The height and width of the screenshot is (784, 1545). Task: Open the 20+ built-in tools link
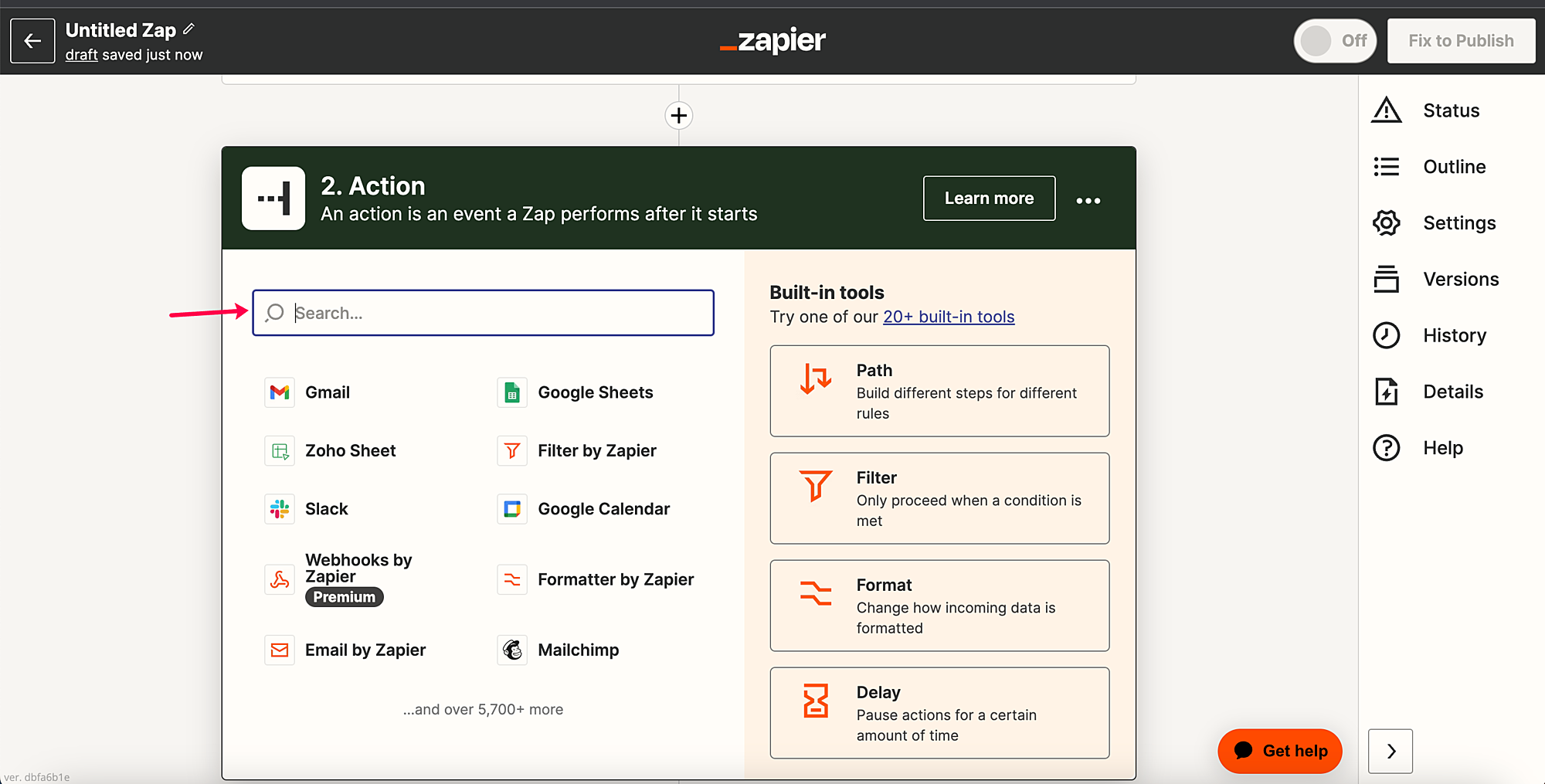point(949,317)
